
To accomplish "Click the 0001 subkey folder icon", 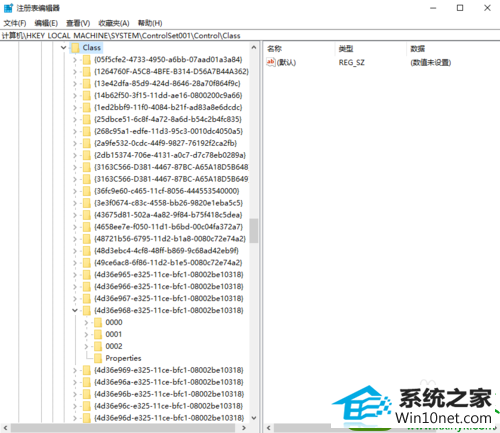I will pyautogui.click(x=98, y=334).
